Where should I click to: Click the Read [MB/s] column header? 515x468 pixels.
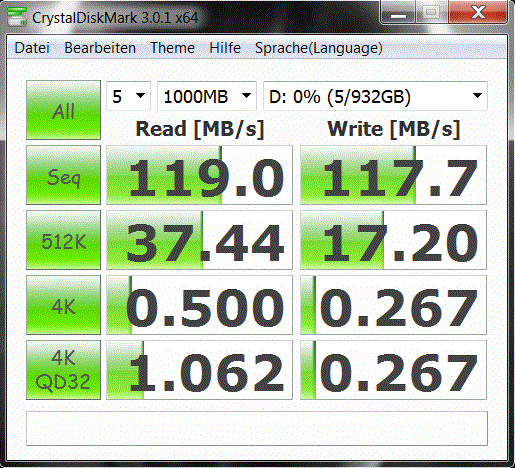click(200, 129)
